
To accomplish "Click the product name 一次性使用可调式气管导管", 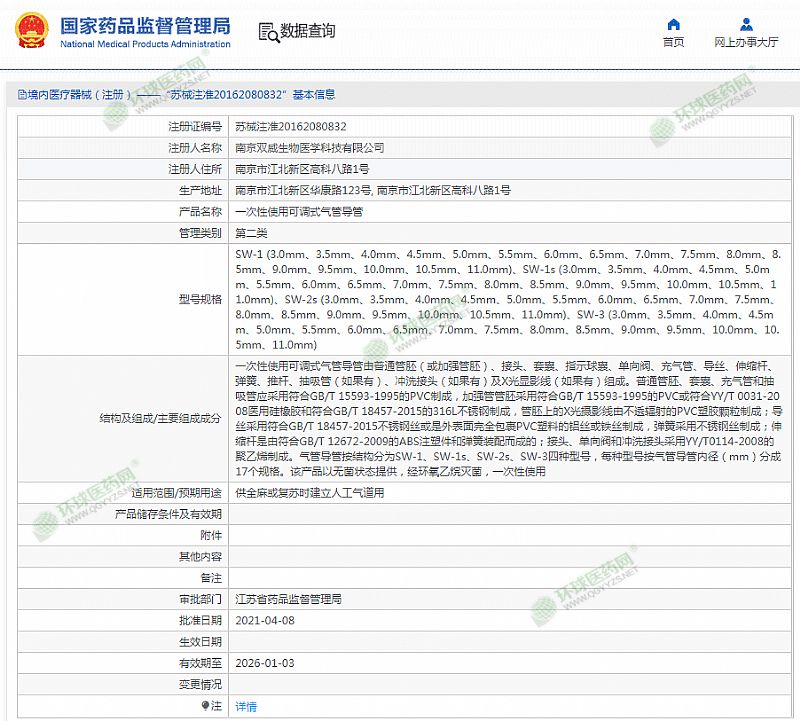I will click(x=298, y=212).
